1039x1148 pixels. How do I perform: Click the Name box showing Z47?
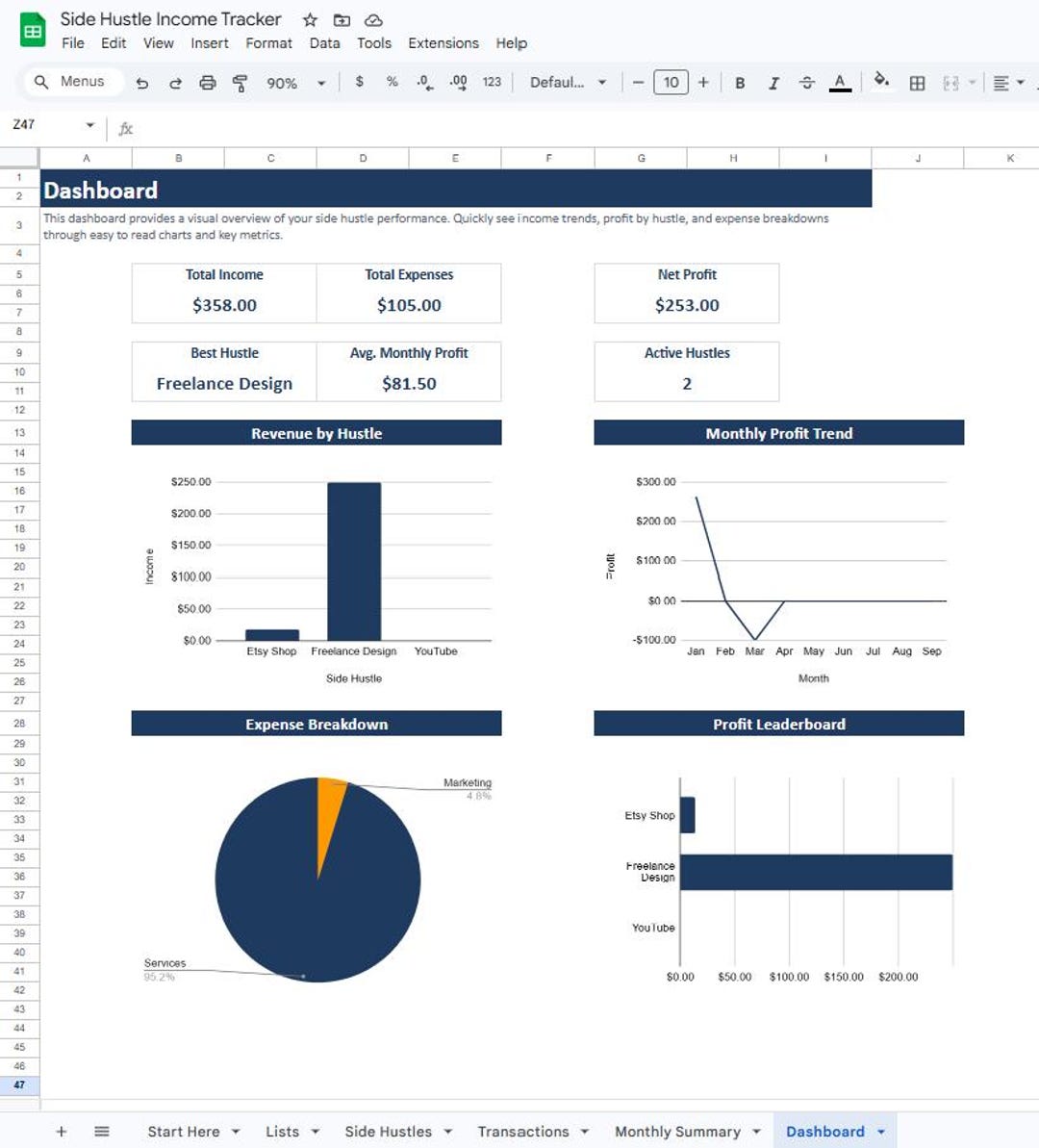tap(45, 124)
